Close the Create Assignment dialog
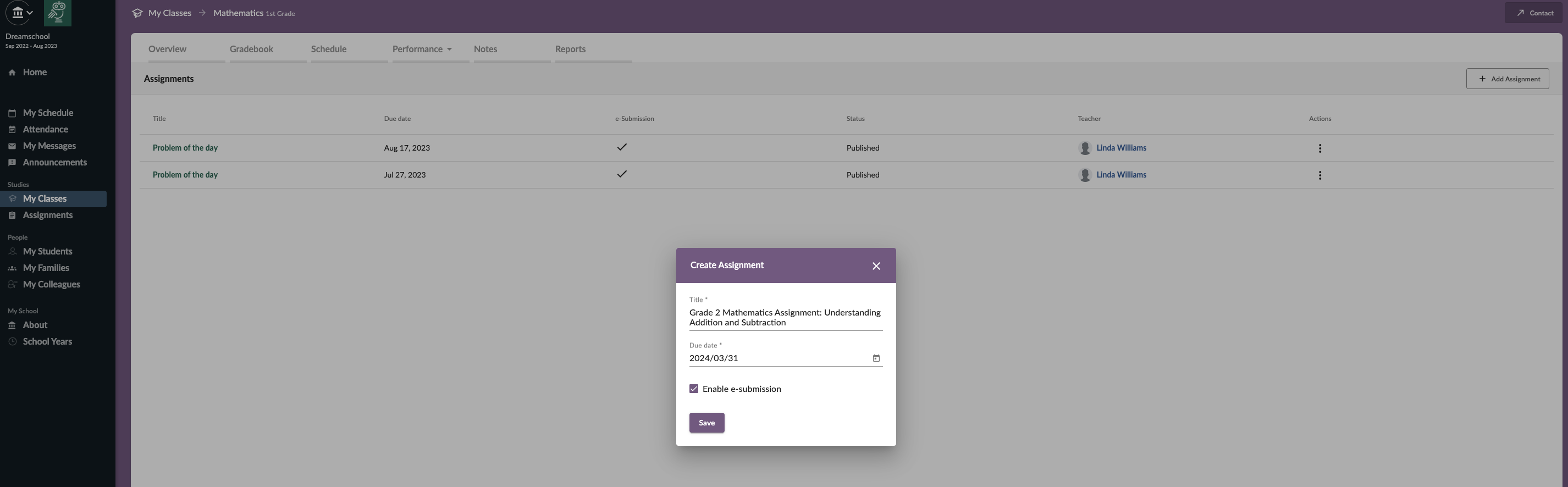Screen dimensions: 1568x487 [876, 266]
